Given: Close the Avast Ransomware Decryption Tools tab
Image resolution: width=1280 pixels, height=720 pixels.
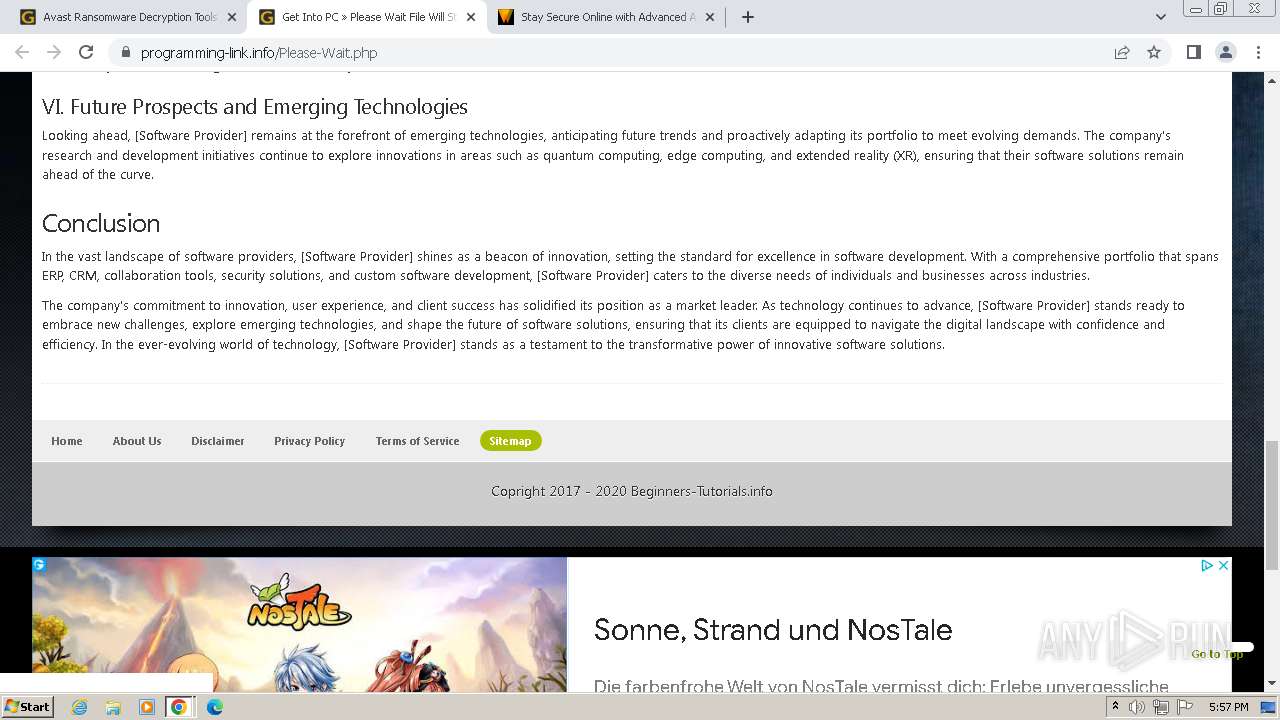Looking at the screenshot, I should [x=232, y=17].
